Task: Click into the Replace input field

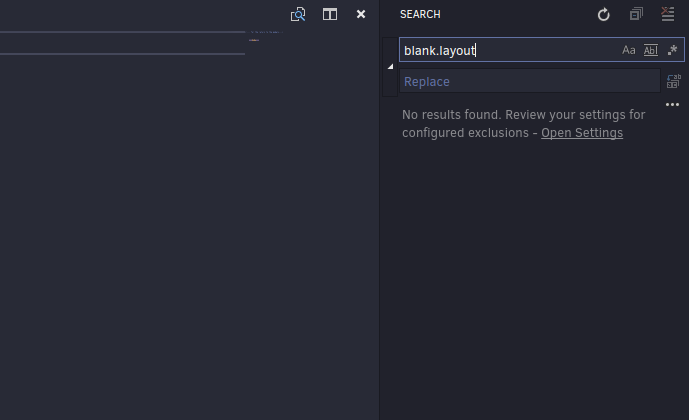Action: coord(529,81)
